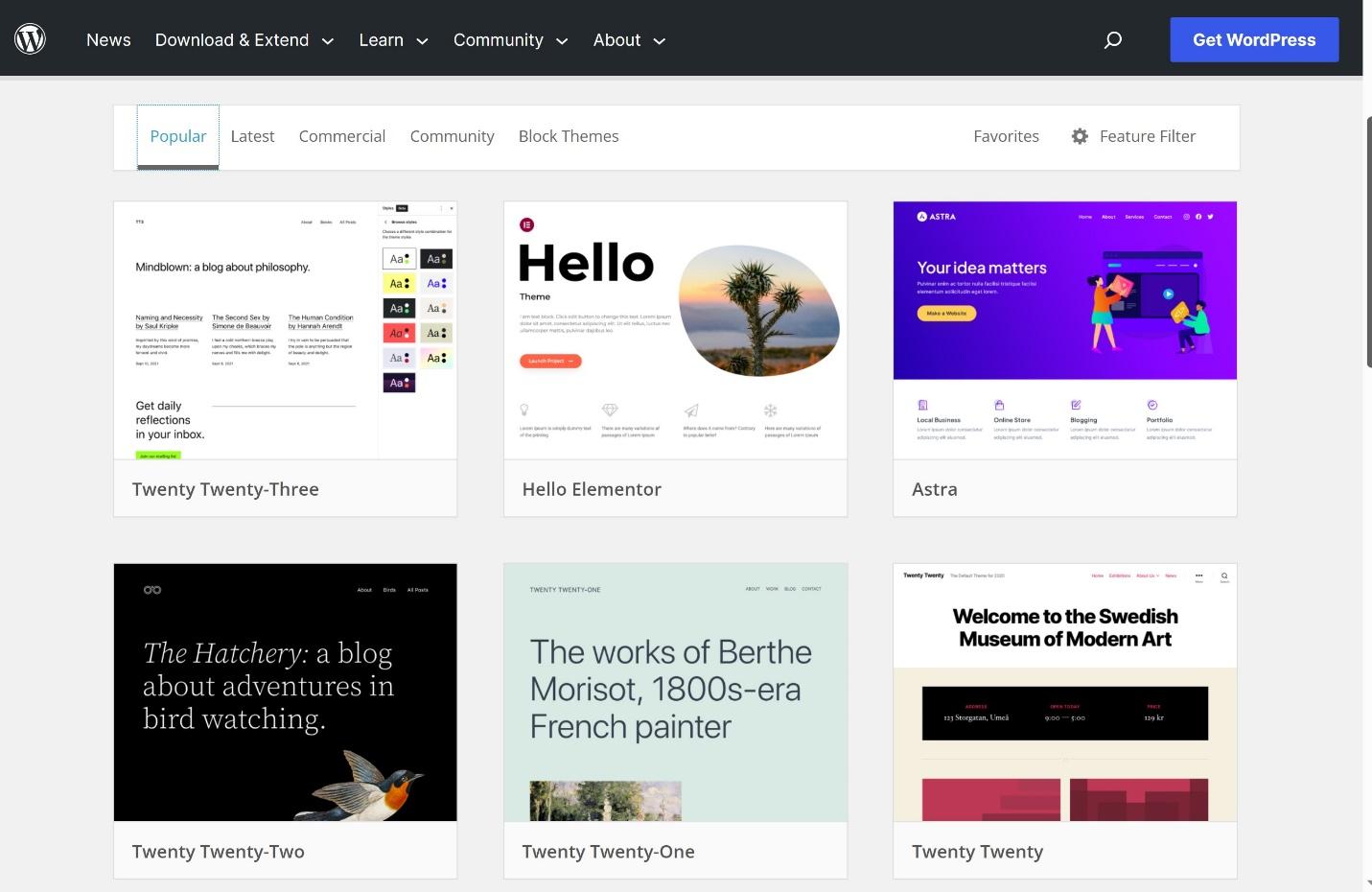Click the scrollbar down arrow
The width and height of the screenshot is (1372, 892).
[1368, 882]
